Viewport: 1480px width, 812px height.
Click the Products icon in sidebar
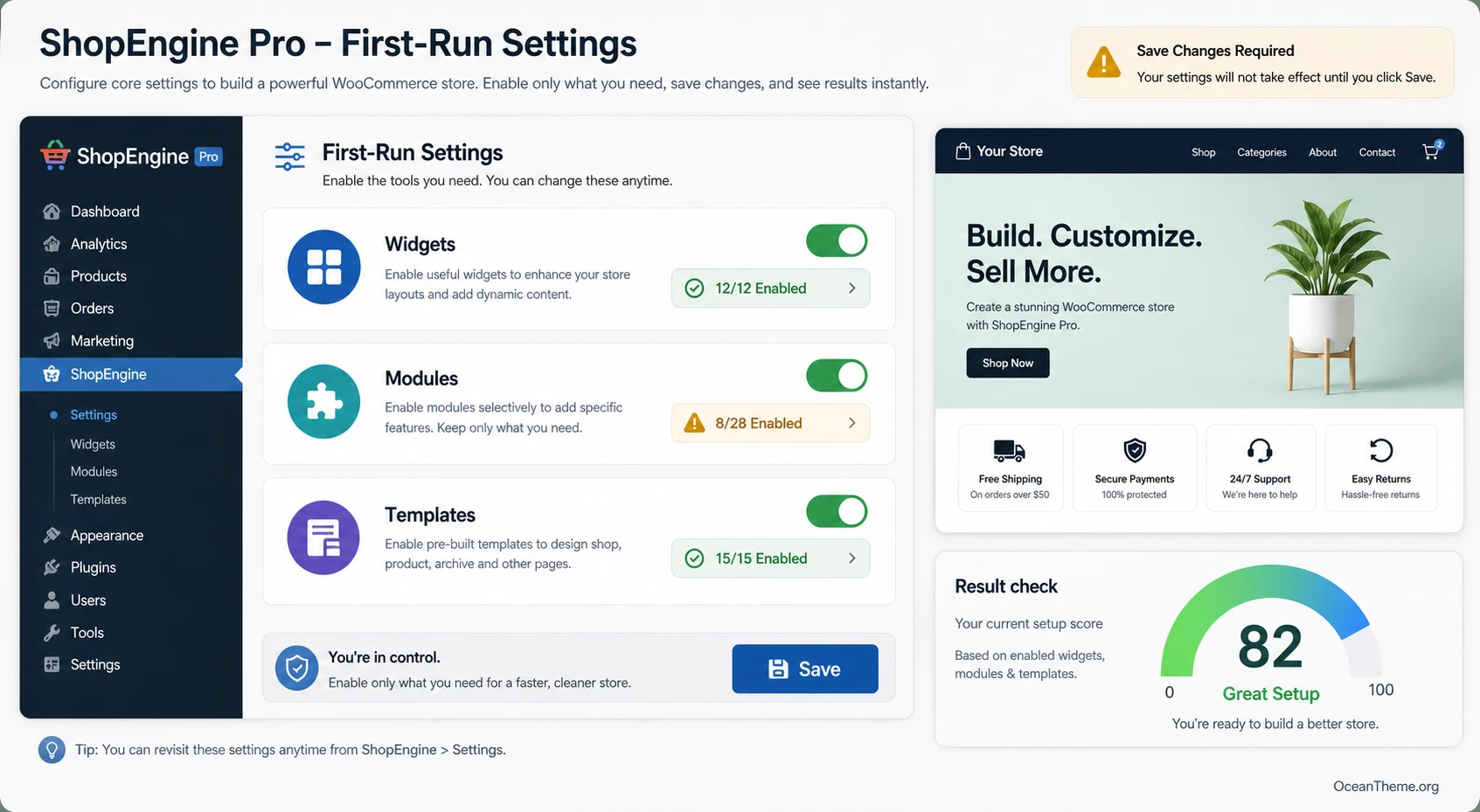(x=52, y=276)
